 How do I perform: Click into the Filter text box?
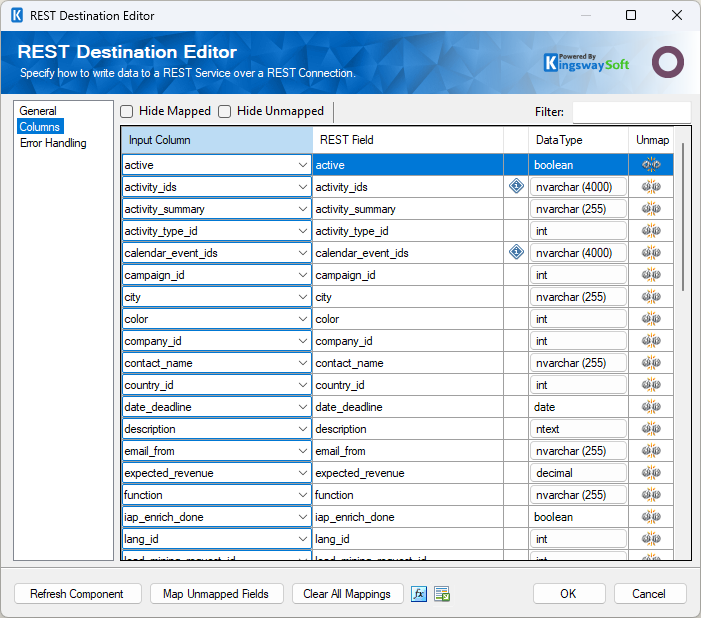click(x=631, y=112)
